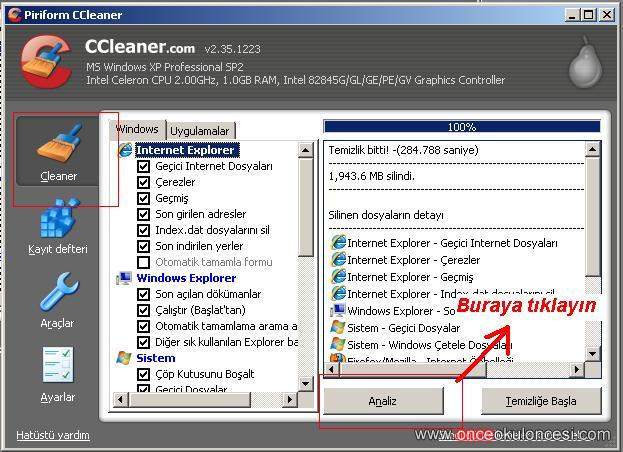Click up arrow of options list scrollbar
The image size is (623, 452).
[x=306, y=150]
